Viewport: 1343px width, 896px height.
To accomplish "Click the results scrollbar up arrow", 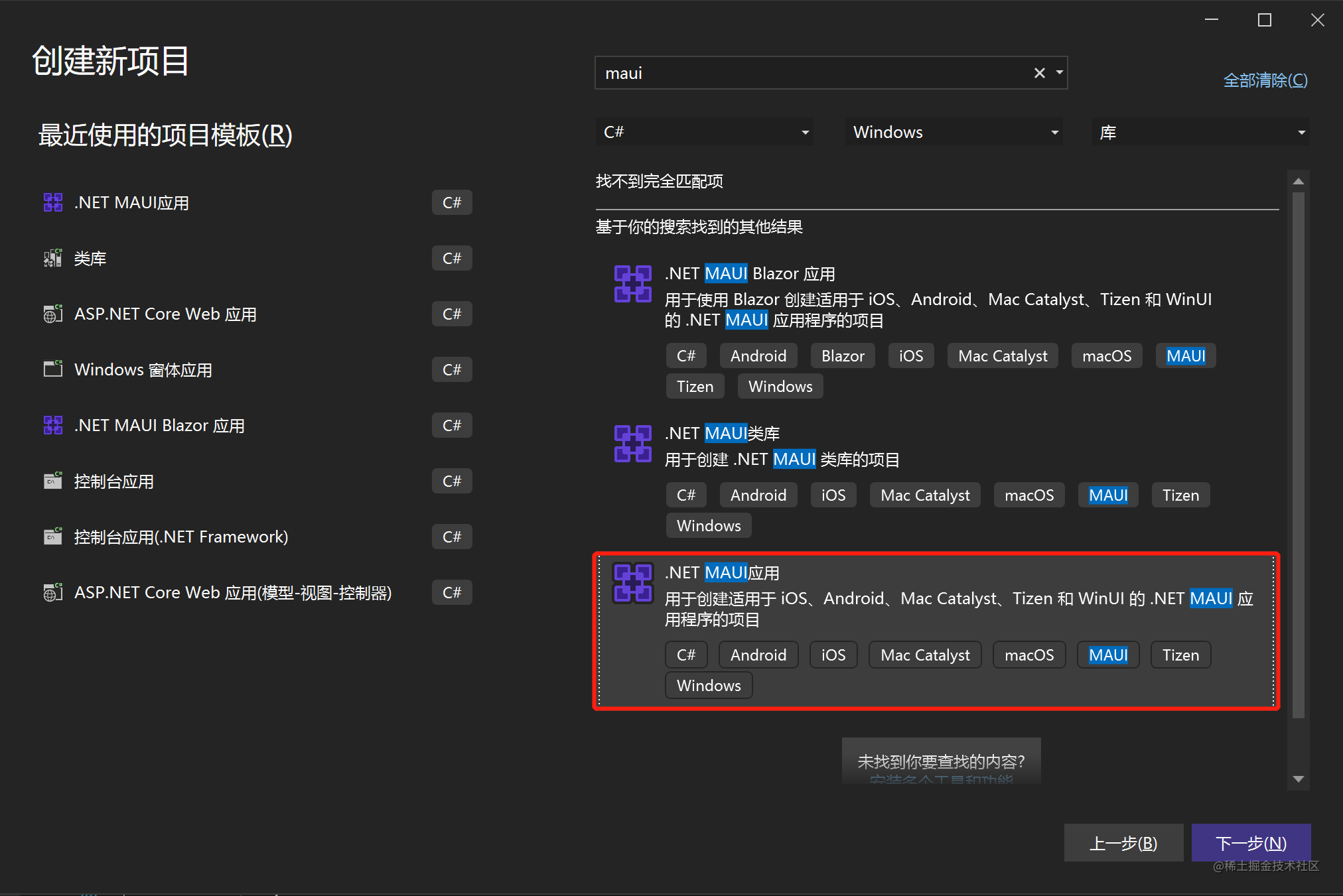I will pyautogui.click(x=1299, y=181).
